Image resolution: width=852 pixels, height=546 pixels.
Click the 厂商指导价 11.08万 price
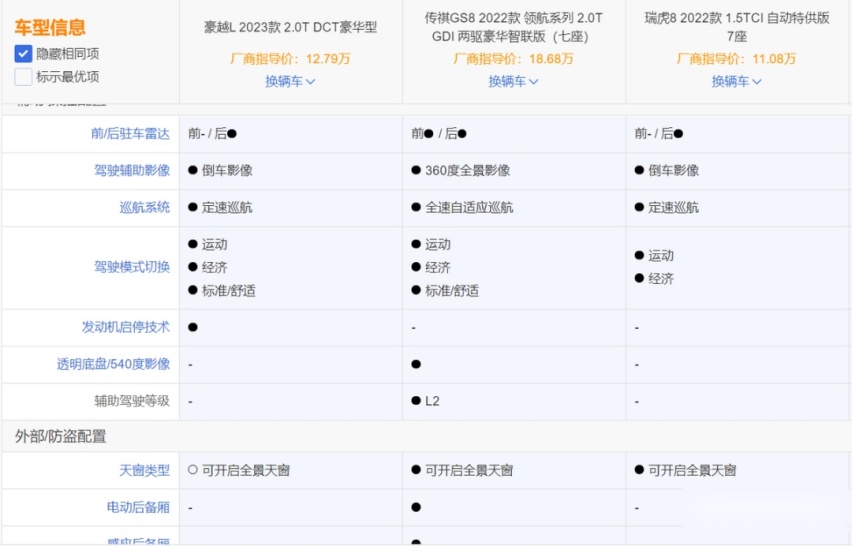pos(737,59)
